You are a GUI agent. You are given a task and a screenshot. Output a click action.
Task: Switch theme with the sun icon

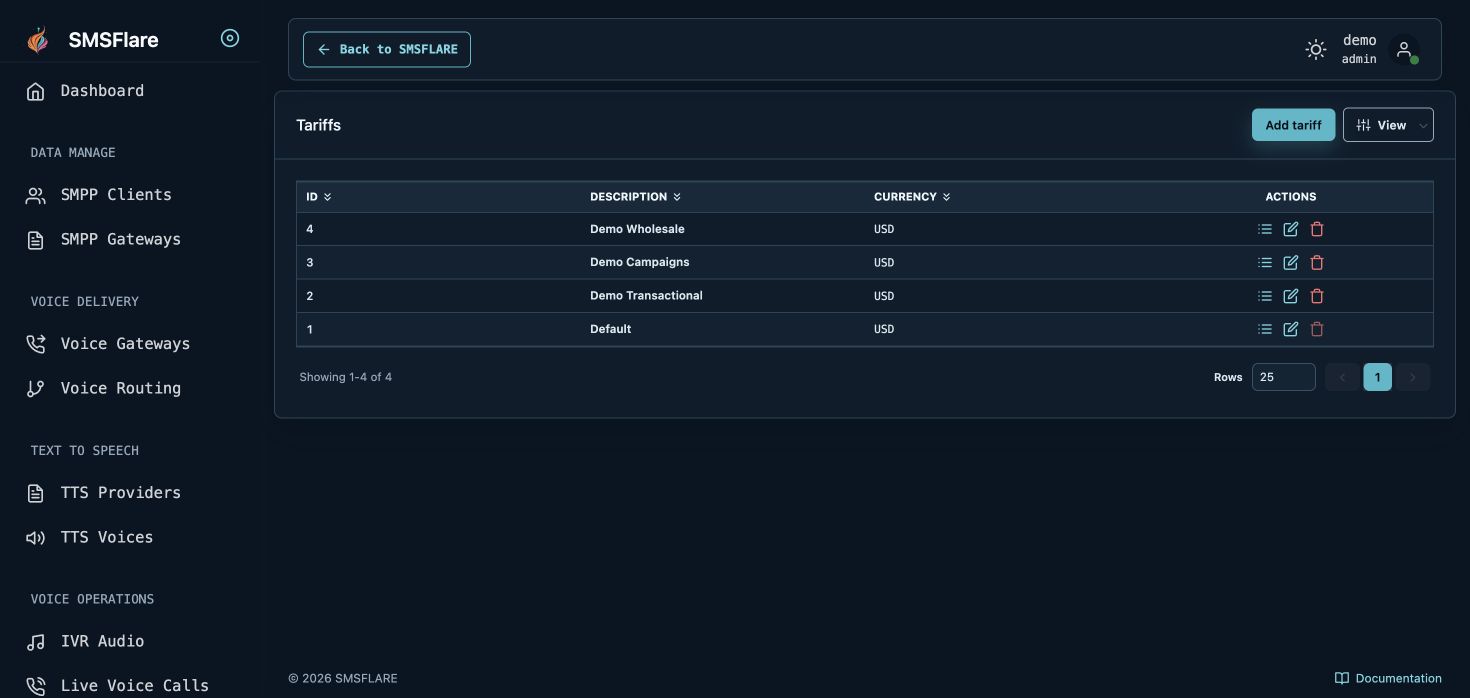point(1316,49)
